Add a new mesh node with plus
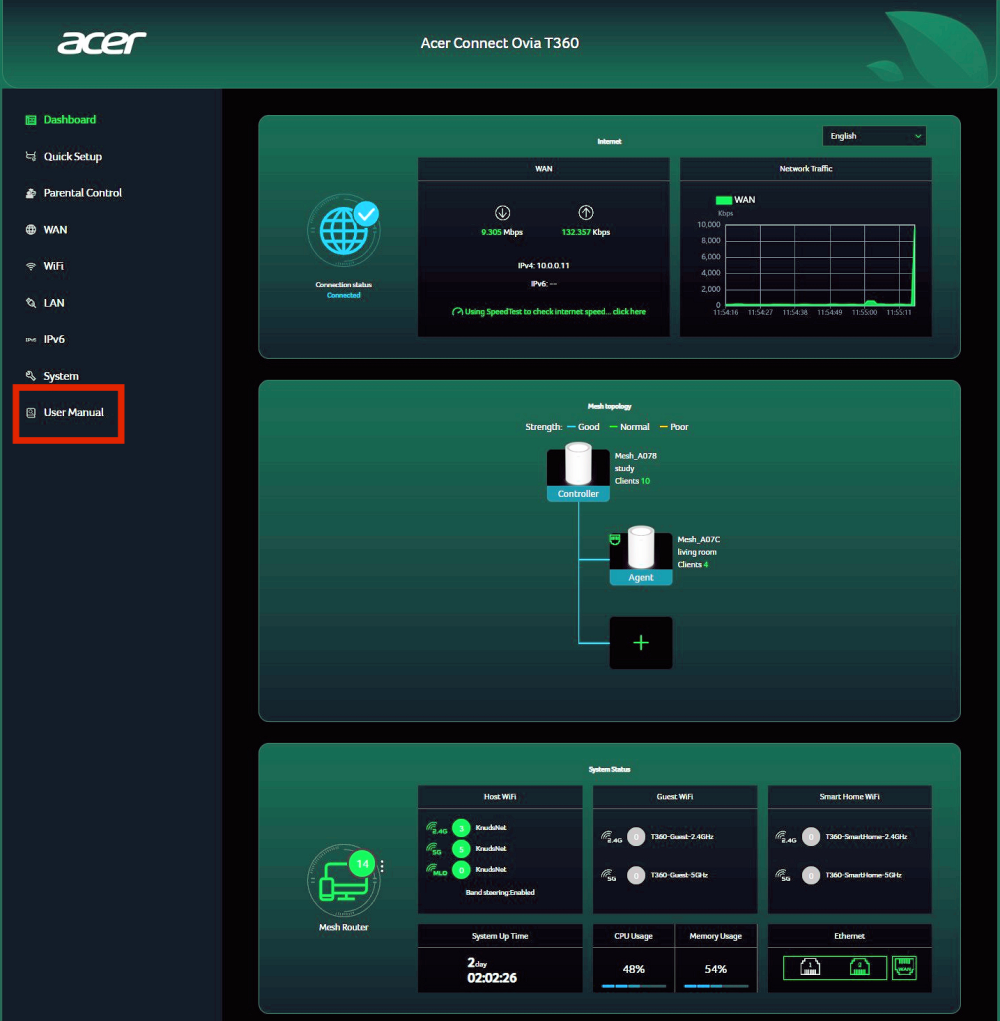This screenshot has width=1000, height=1021. tap(641, 643)
